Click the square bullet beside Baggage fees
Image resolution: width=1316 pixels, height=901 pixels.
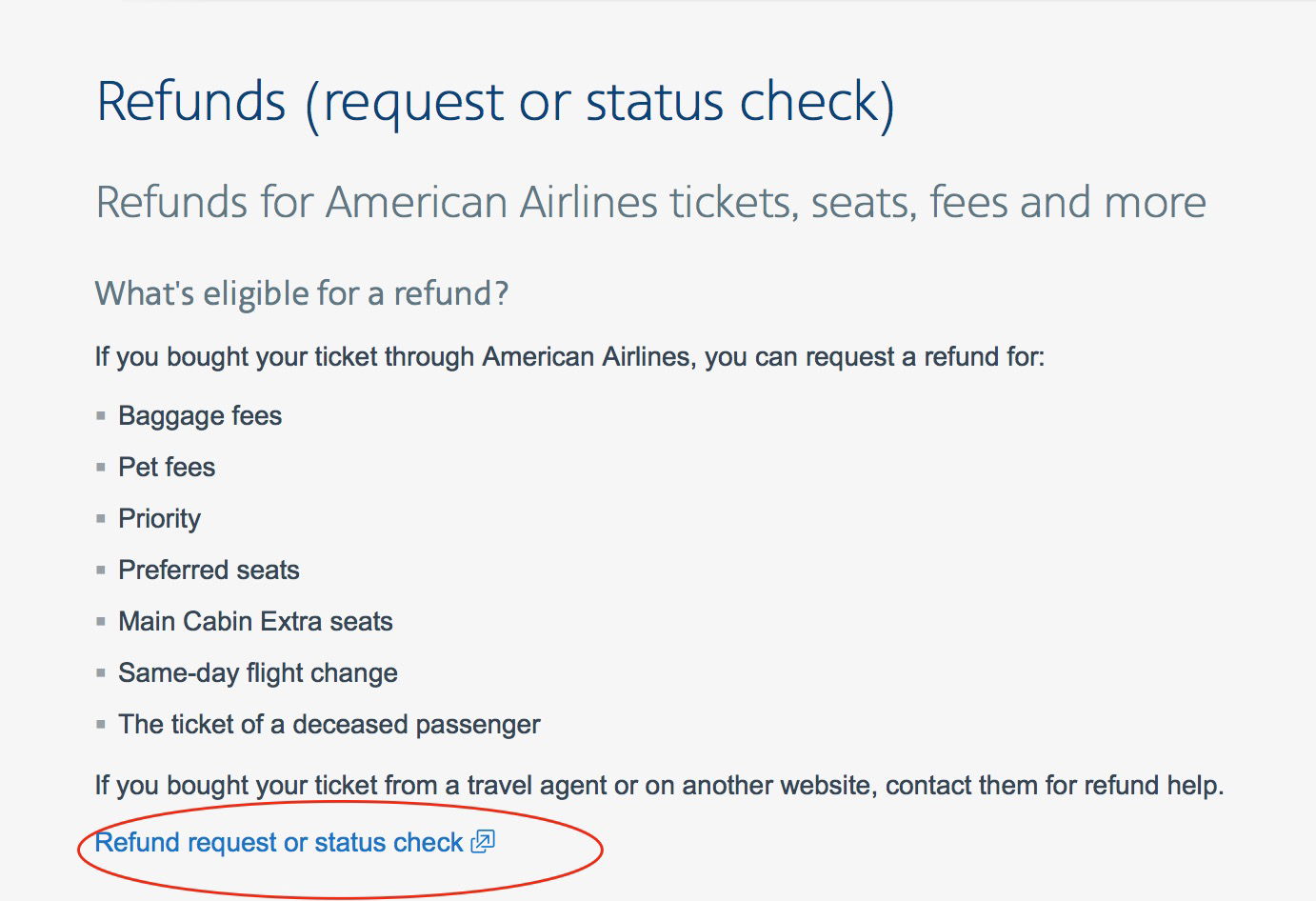[100, 416]
